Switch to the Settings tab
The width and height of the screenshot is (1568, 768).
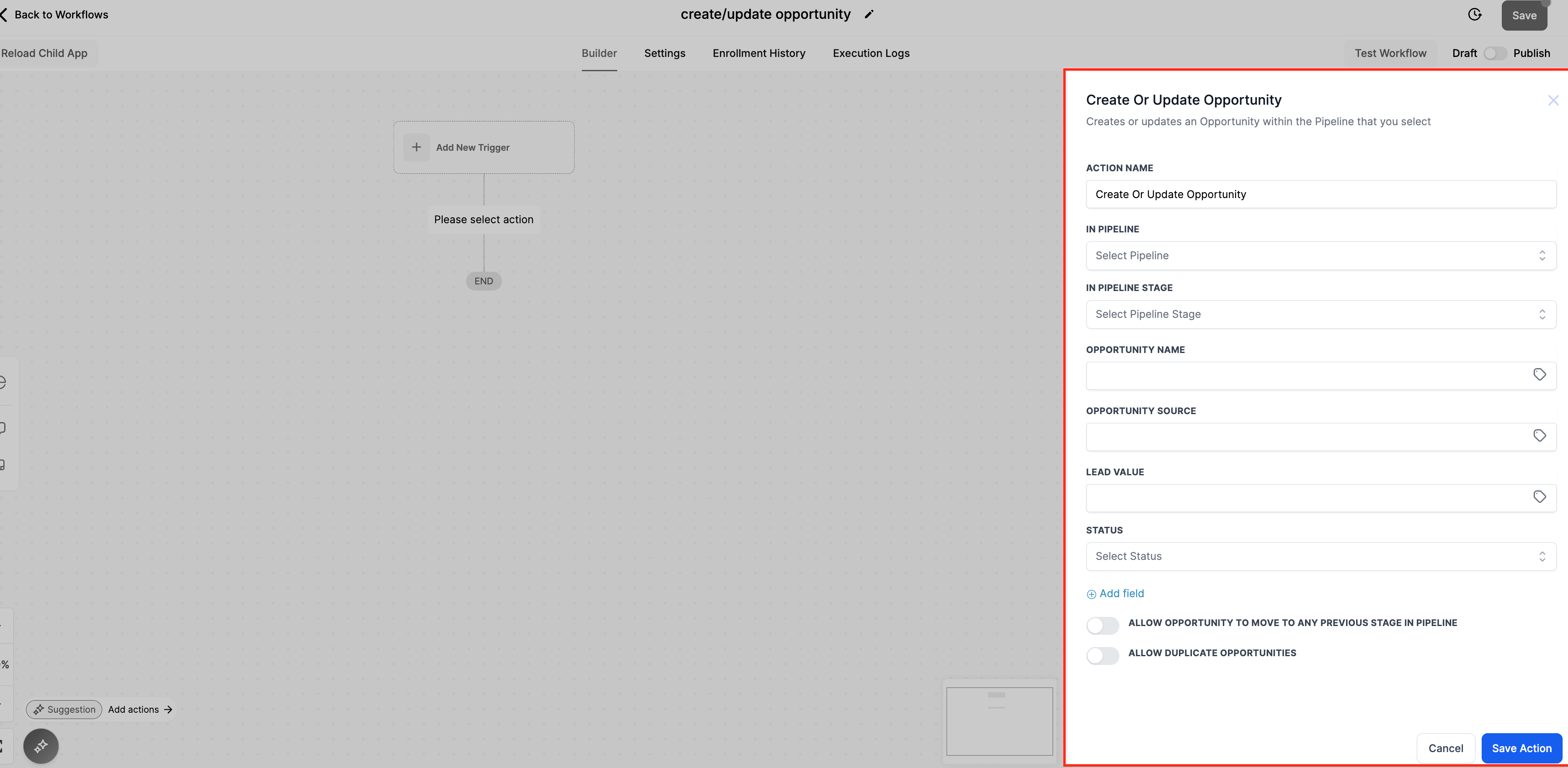[x=664, y=54]
